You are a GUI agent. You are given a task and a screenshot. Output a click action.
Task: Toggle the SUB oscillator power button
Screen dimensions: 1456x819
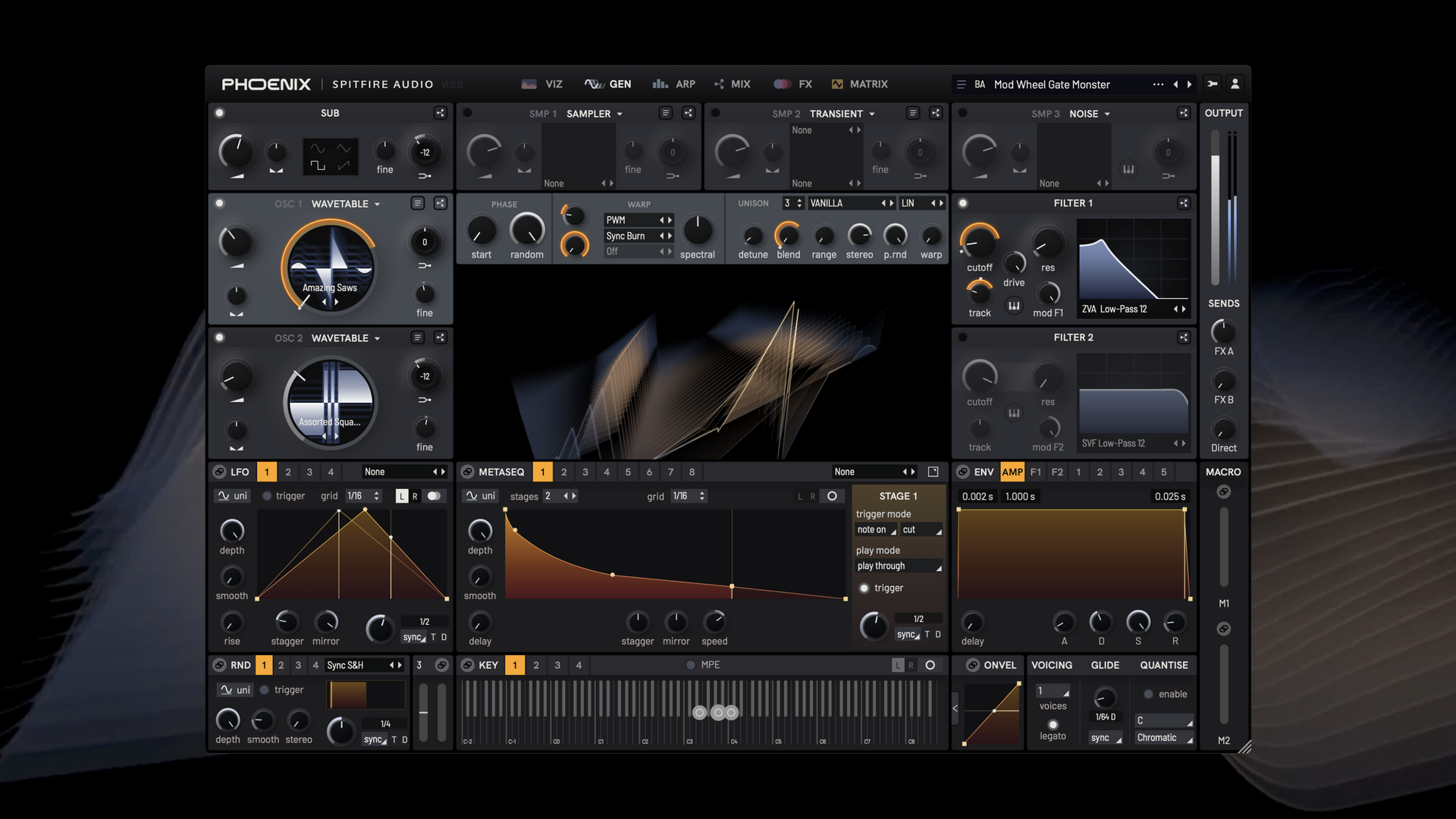click(x=219, y=113)
